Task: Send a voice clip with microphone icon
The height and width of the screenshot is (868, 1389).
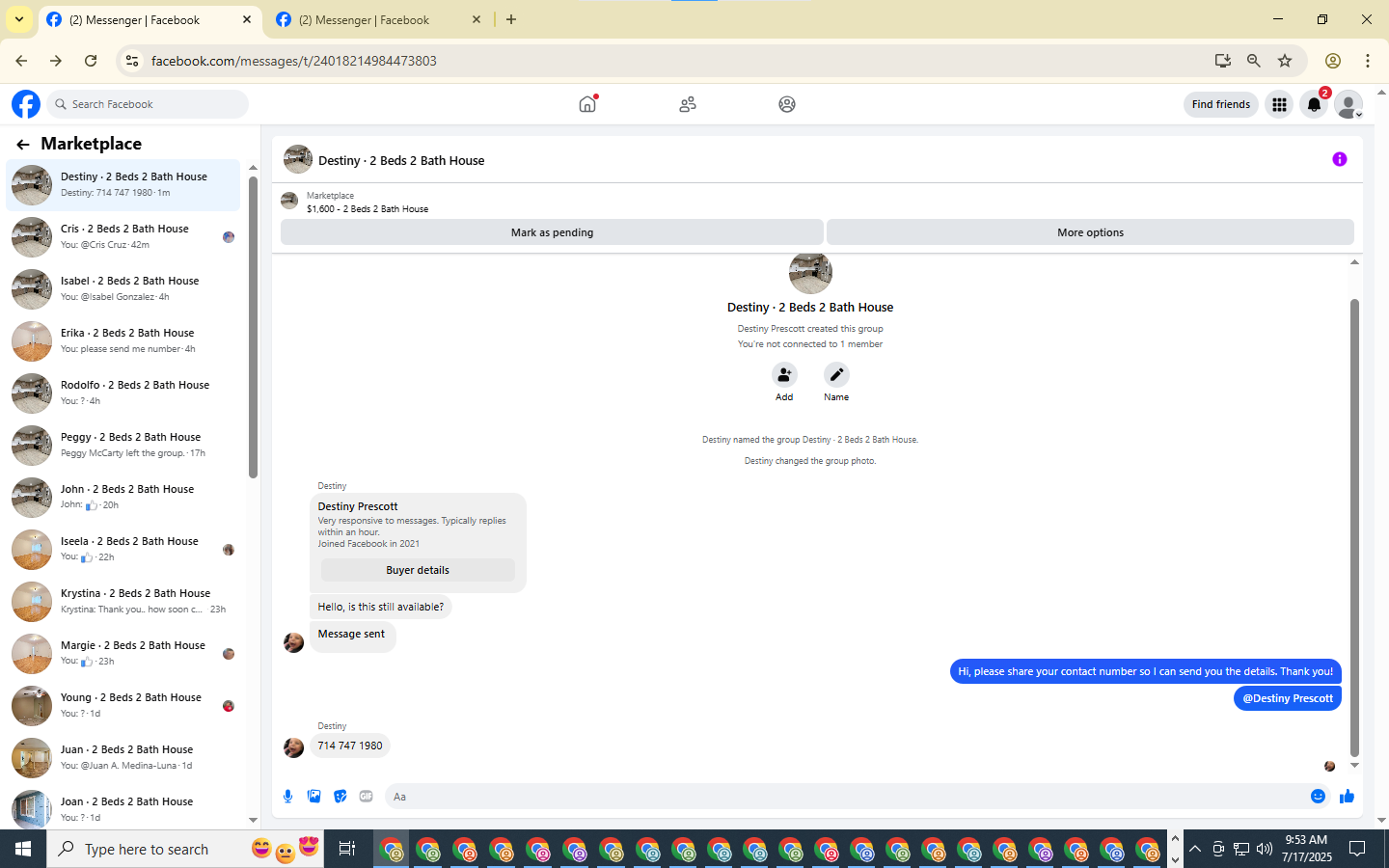Action: coord(287,796)
